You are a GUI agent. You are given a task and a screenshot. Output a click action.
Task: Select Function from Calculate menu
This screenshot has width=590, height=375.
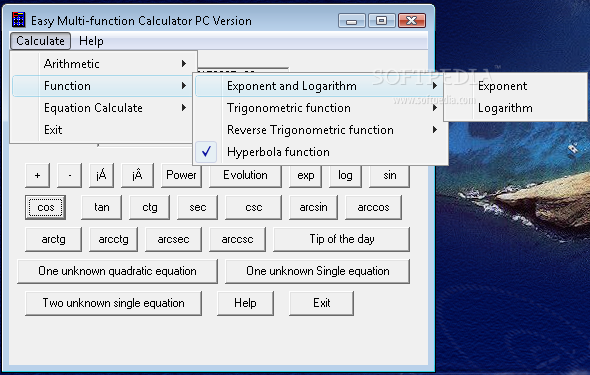click(x=103, y=86)
